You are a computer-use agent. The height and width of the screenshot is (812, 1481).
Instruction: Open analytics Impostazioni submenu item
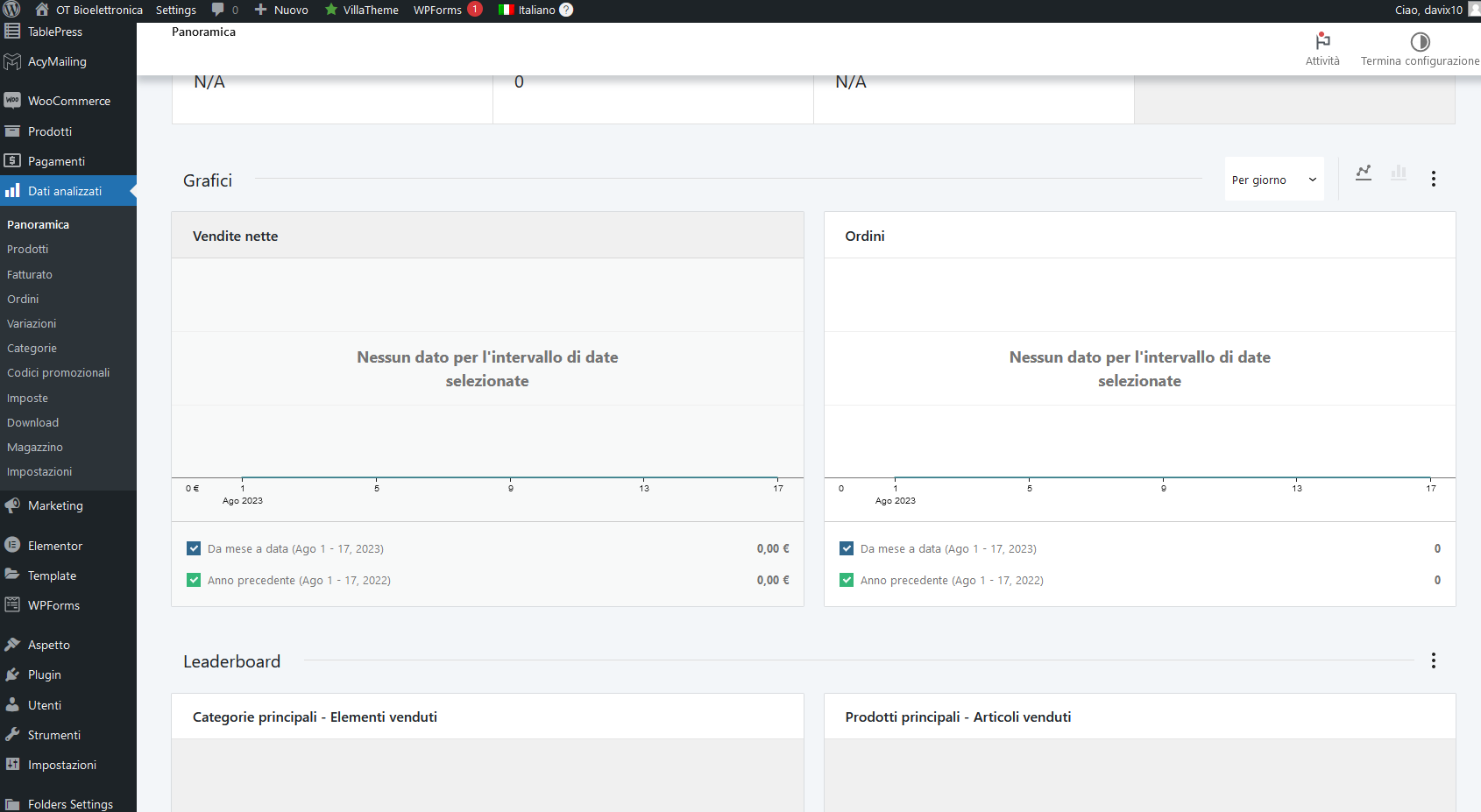[x=39, y=471]
